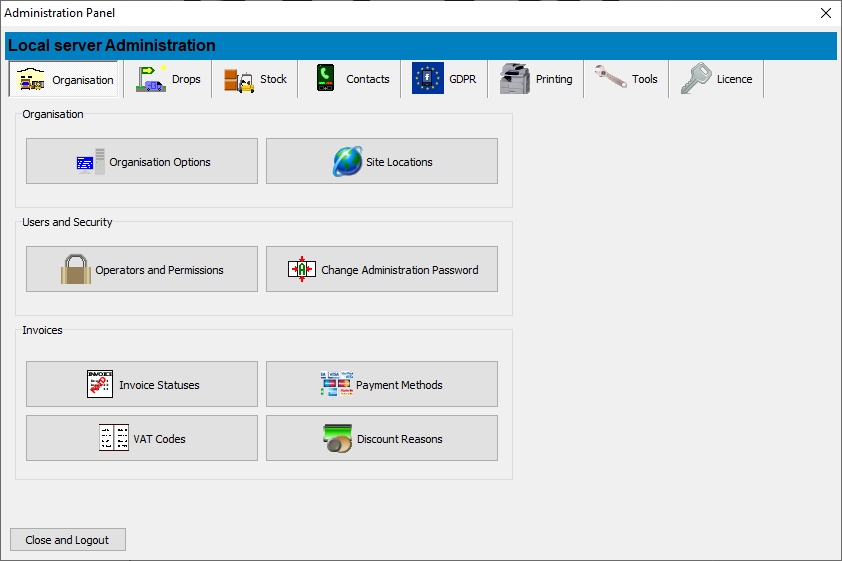Switch to the Drops tab
The height and width of the screenshot is (561, 842).
coord(168,79)
